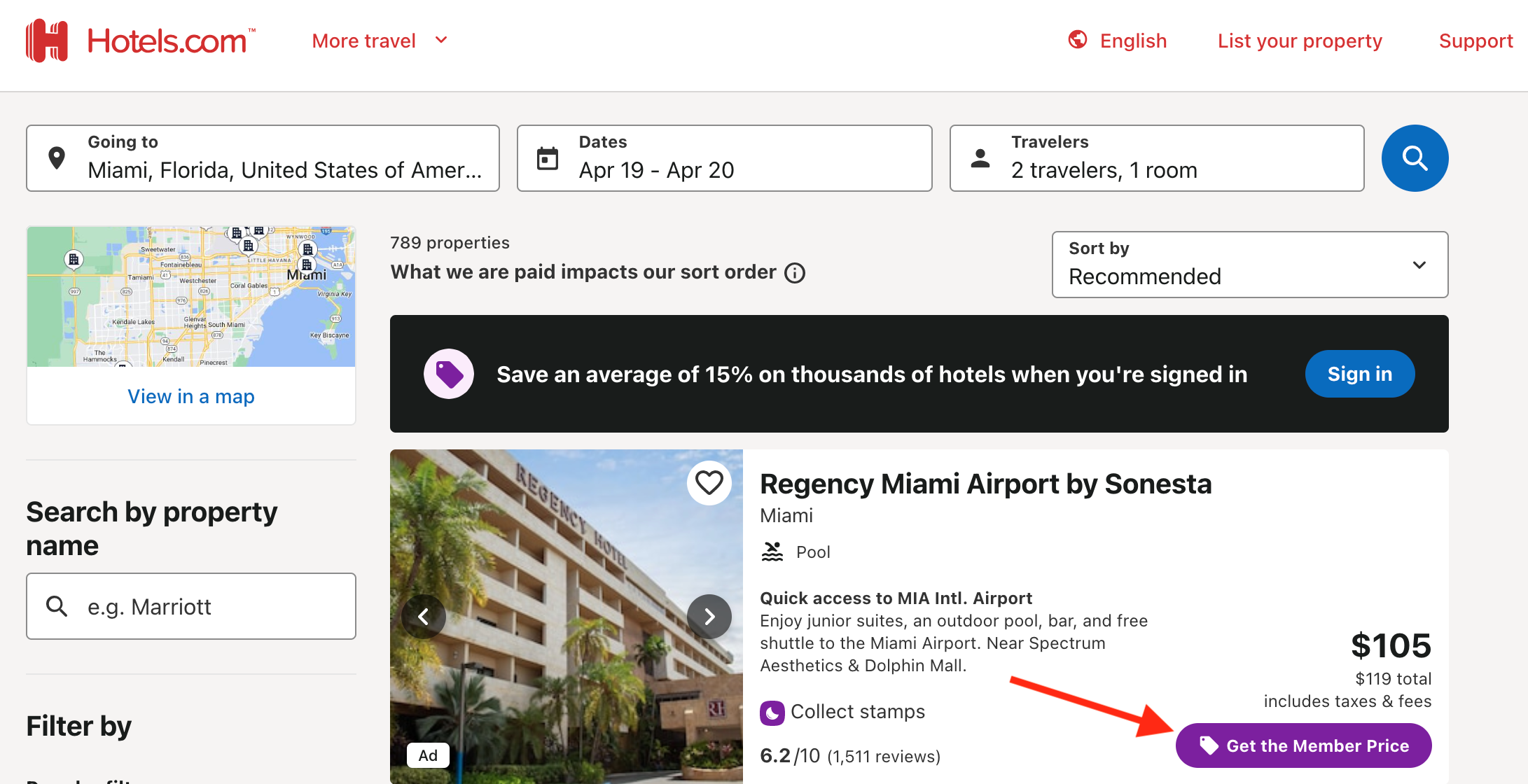Click the Miami map thumbnail
1528x784 pixels.
pyautogui.click(x=191, y=297)
